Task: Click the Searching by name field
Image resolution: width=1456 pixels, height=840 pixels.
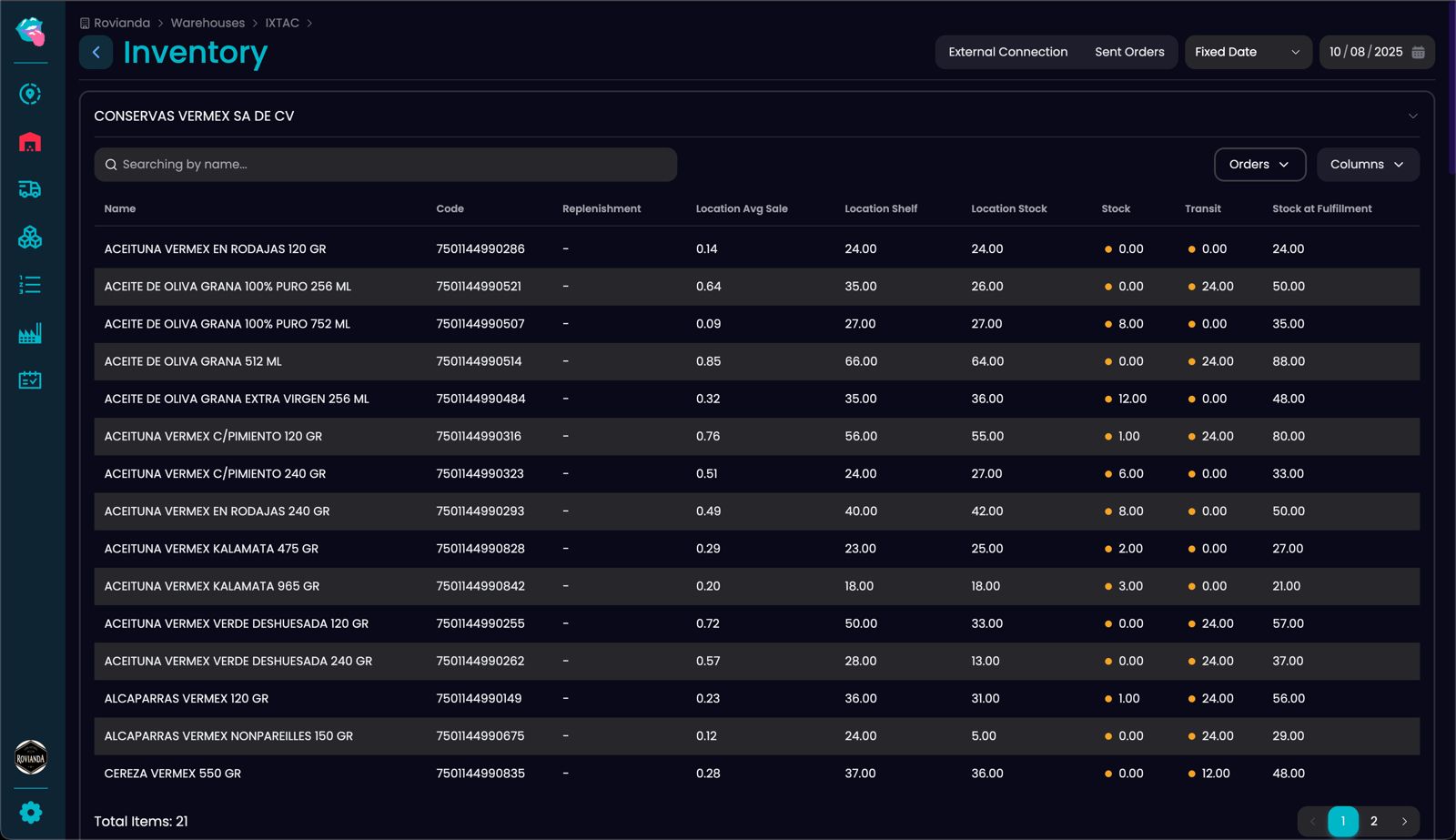Action: (x=385, y=165)
